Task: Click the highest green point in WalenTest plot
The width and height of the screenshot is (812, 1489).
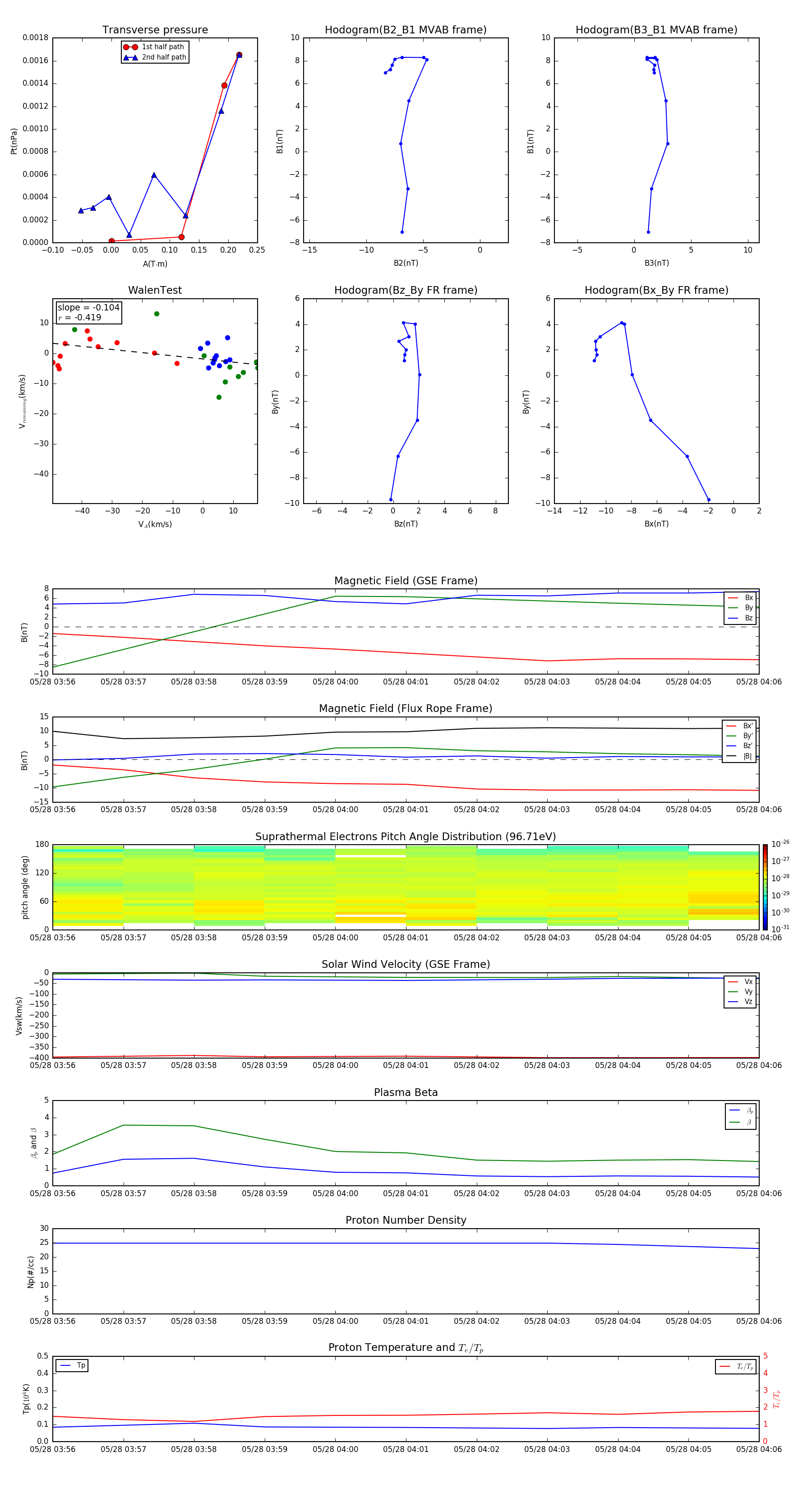Action: [157, 314]
